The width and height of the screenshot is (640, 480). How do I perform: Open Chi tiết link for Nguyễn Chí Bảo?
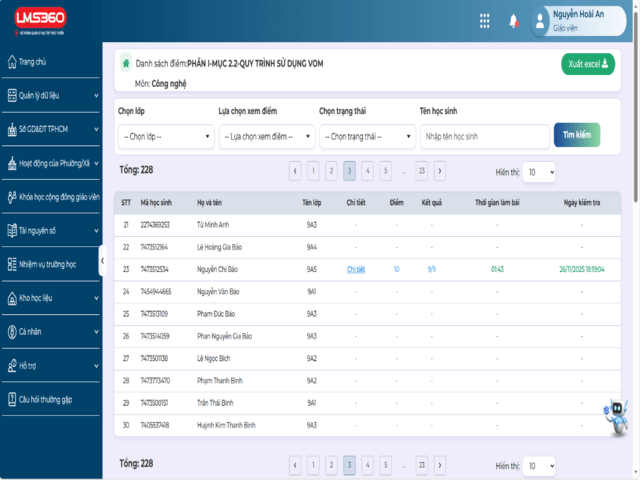pyautogui.click(x=356, y=269)
